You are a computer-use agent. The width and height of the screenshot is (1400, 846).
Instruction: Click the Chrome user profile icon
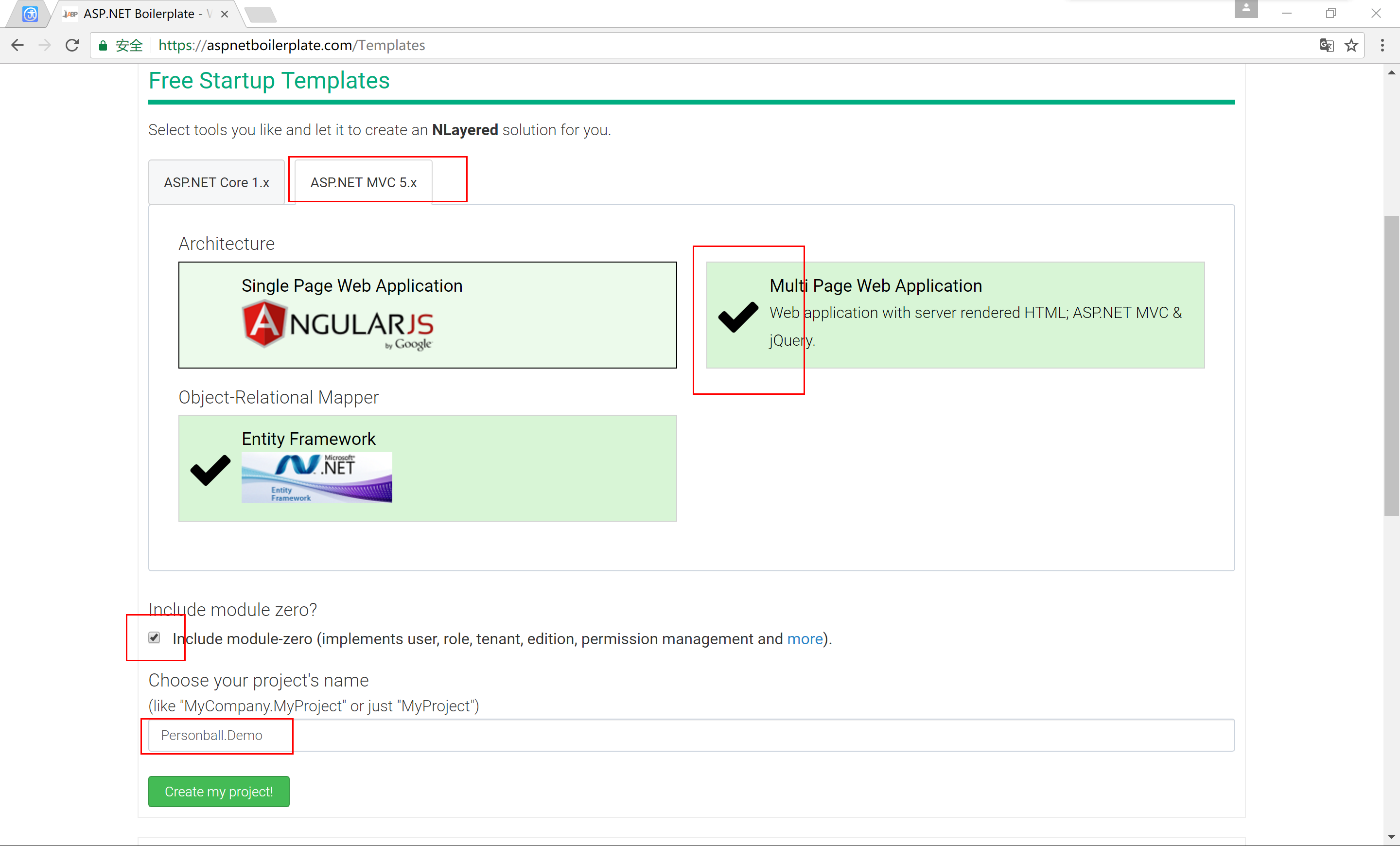(x=1245, y=9)
